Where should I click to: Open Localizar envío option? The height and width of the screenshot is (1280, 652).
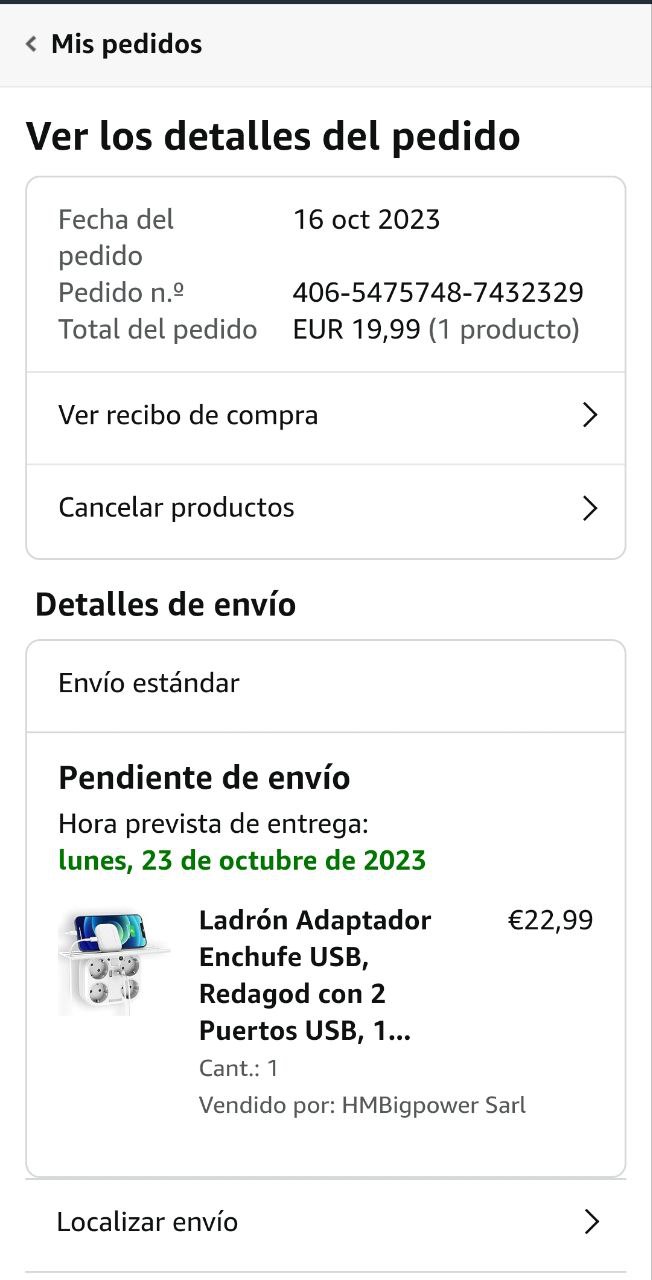pyautogui.click(x=147, y=1222)
